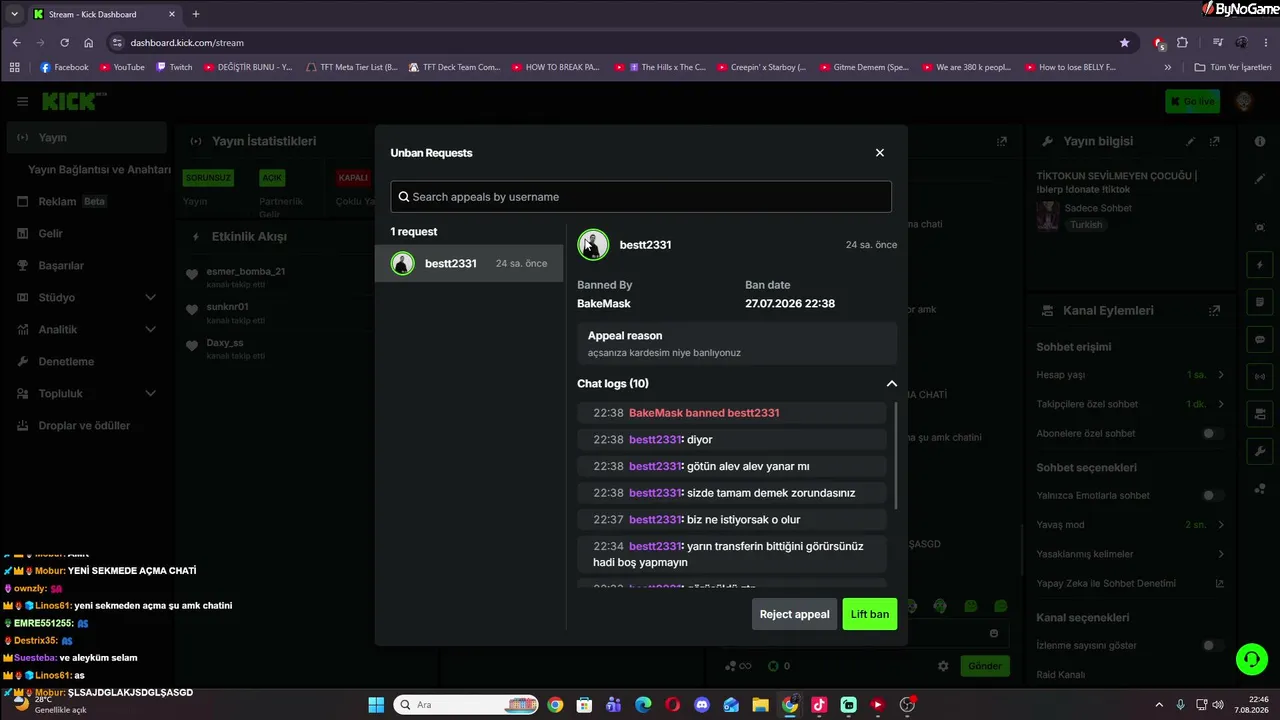Click the Kick logo
This screenshot has height=720, width=1280.
click(x=73, y=101)
